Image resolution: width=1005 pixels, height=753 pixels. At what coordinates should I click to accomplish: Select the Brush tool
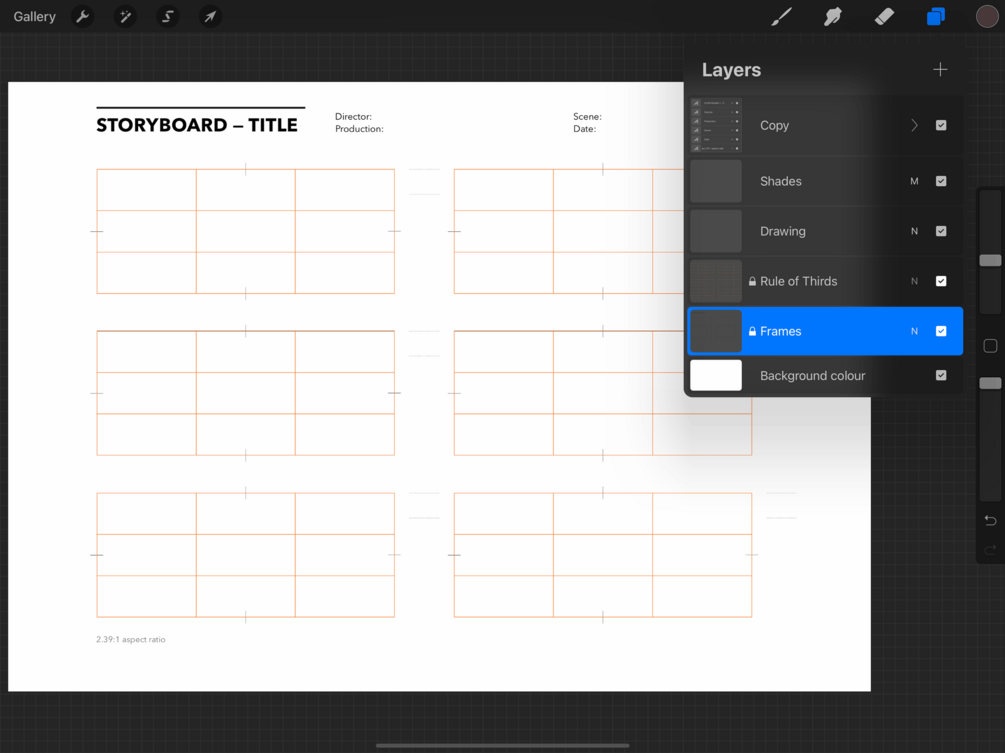781,17
